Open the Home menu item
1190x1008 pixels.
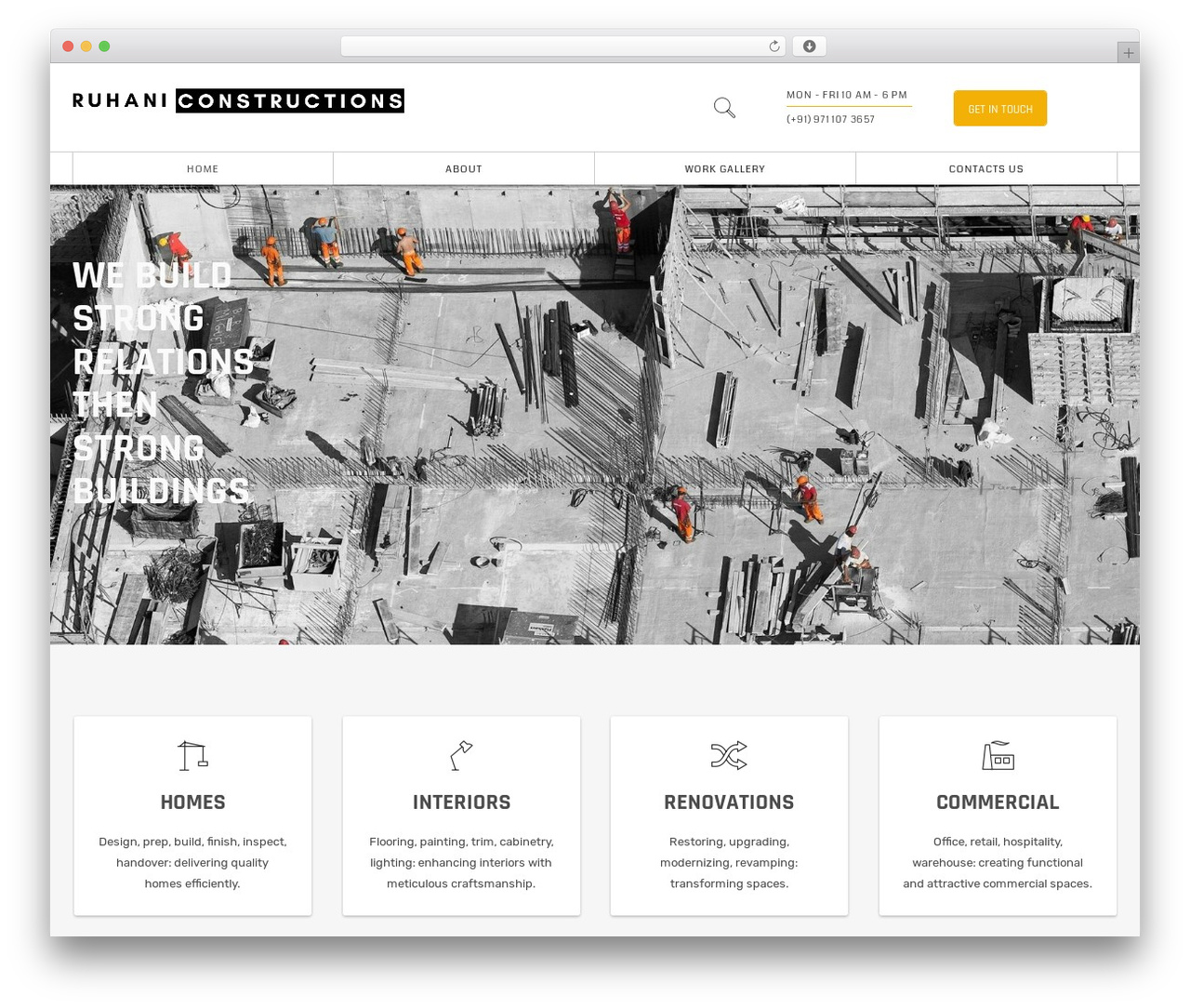click(x=203, y=169)
